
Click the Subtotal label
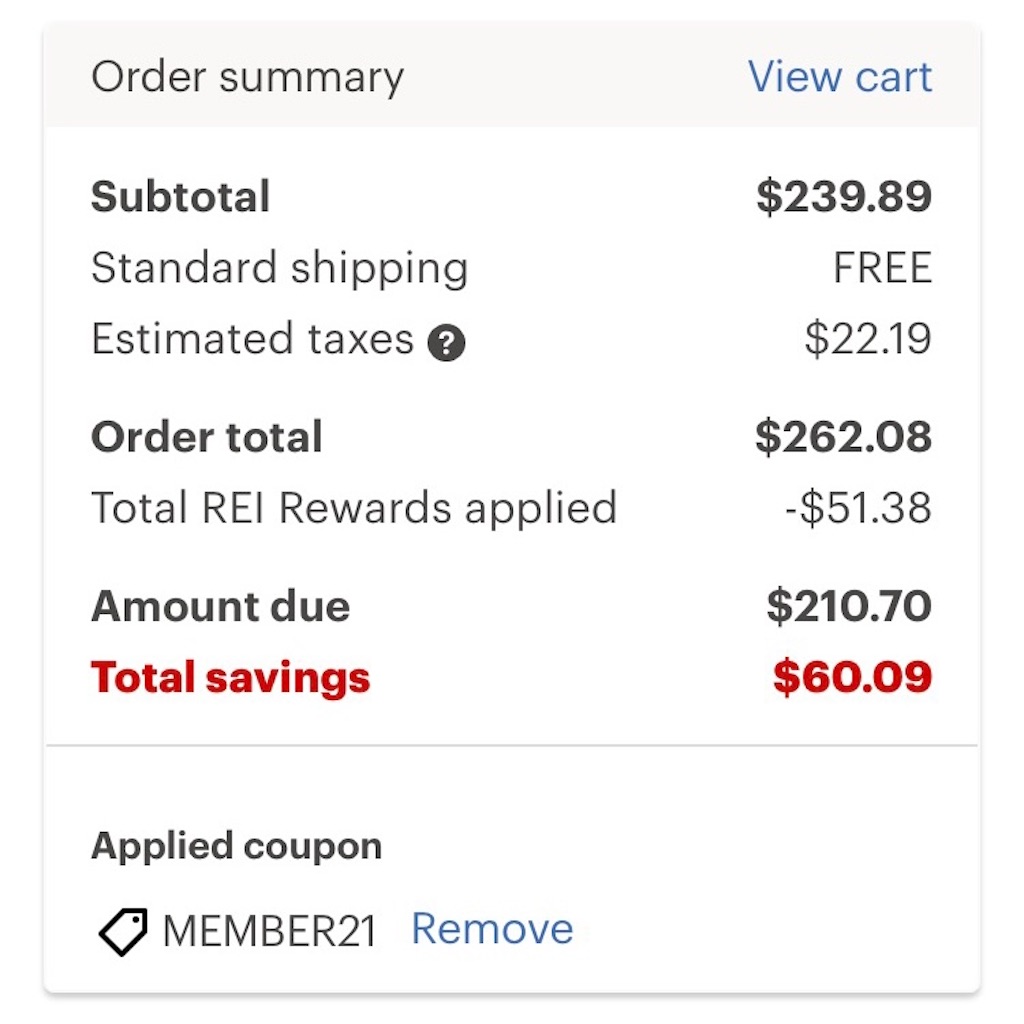[180, 197]
